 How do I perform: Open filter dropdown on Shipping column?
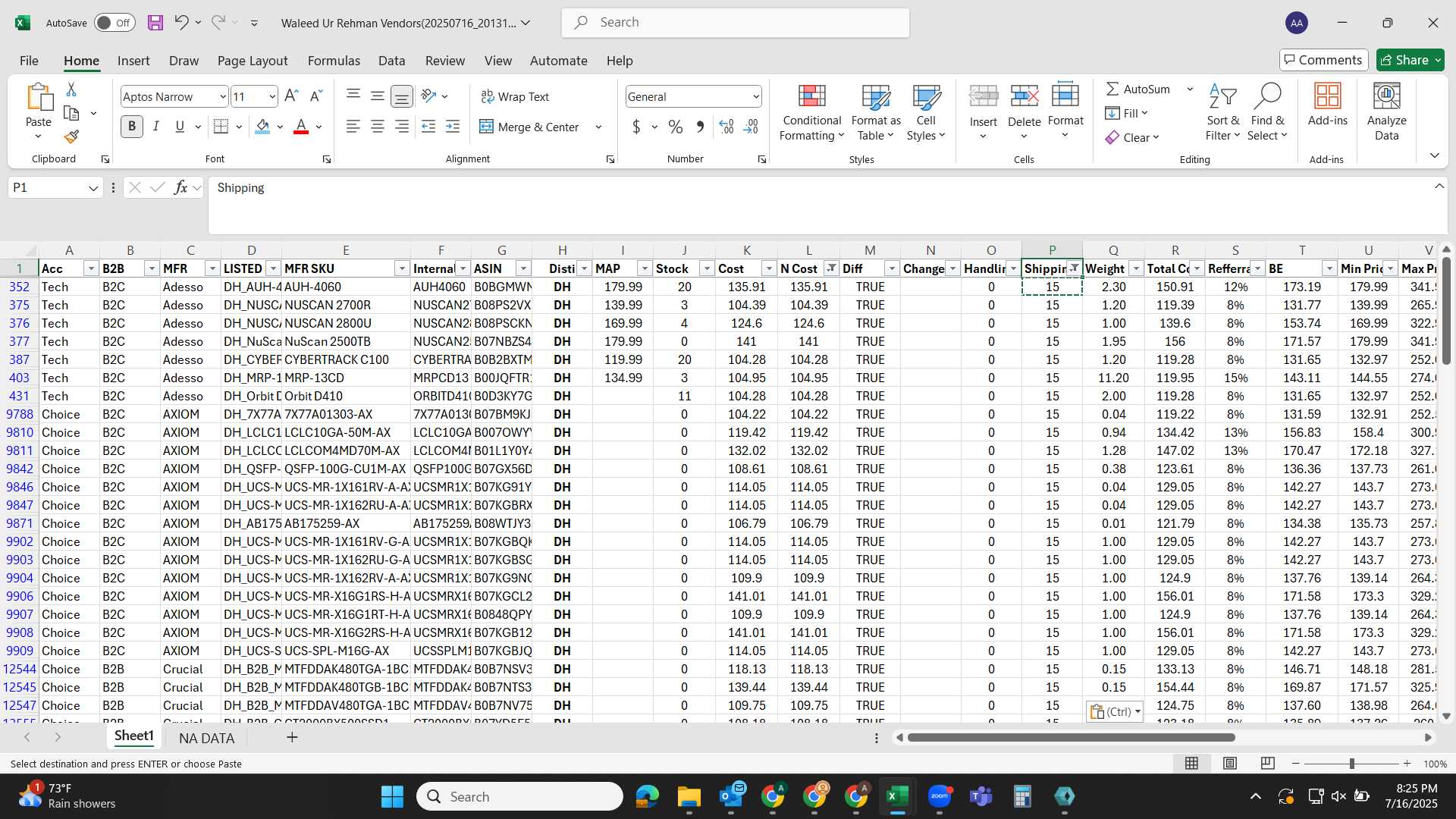coord(1075,268)
